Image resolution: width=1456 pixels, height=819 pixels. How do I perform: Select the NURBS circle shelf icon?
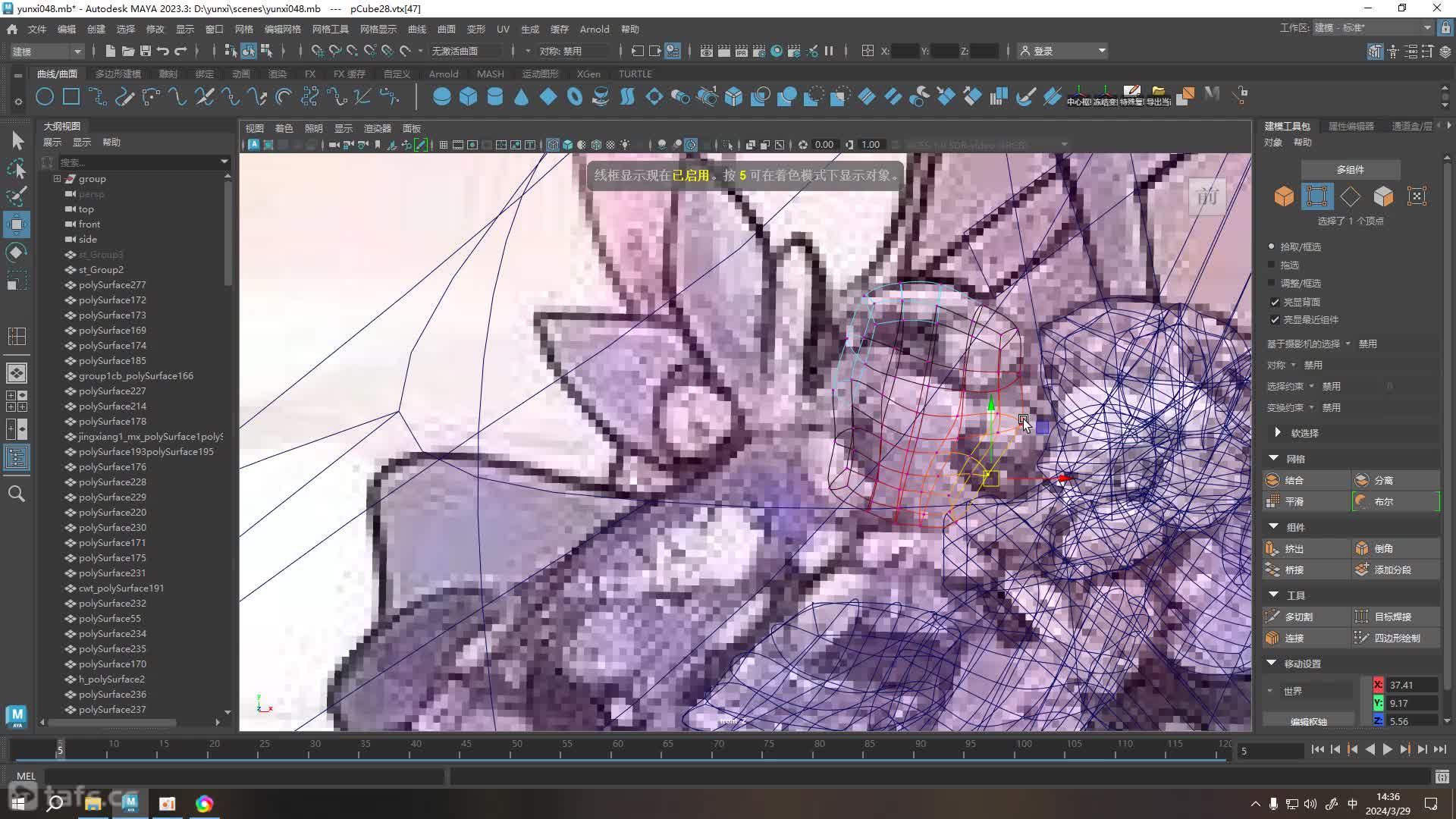[x=45, y=96]
